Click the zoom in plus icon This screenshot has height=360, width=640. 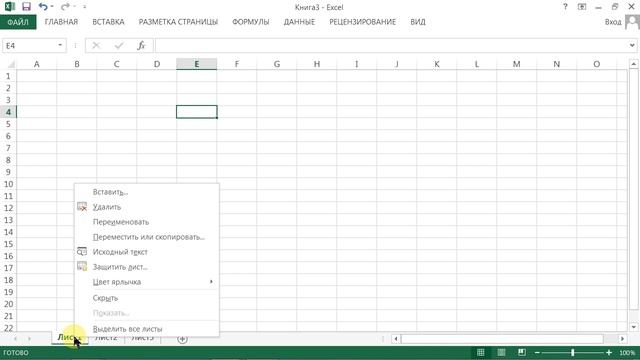pyautogui.click(x=609, y=353)
